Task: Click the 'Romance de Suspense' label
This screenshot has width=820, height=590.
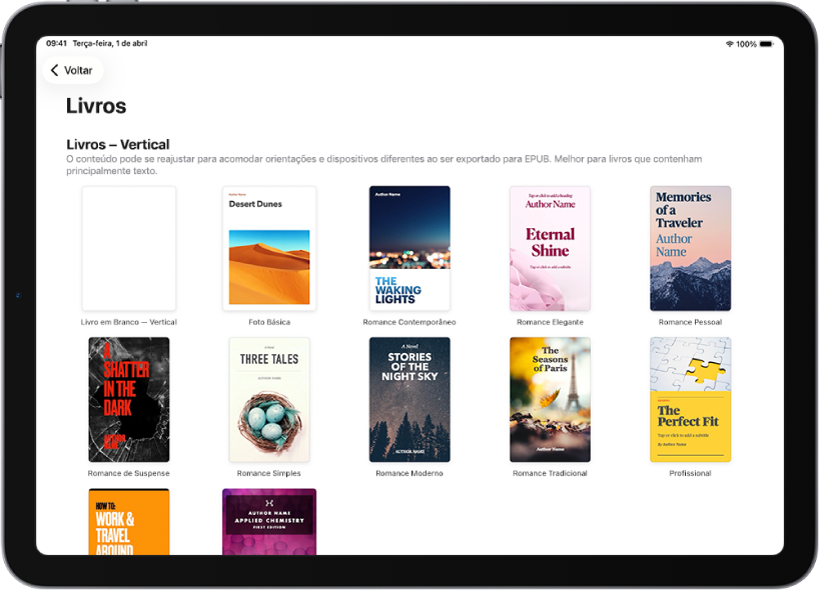Action: pyautogui.click(x=129, y=473)
